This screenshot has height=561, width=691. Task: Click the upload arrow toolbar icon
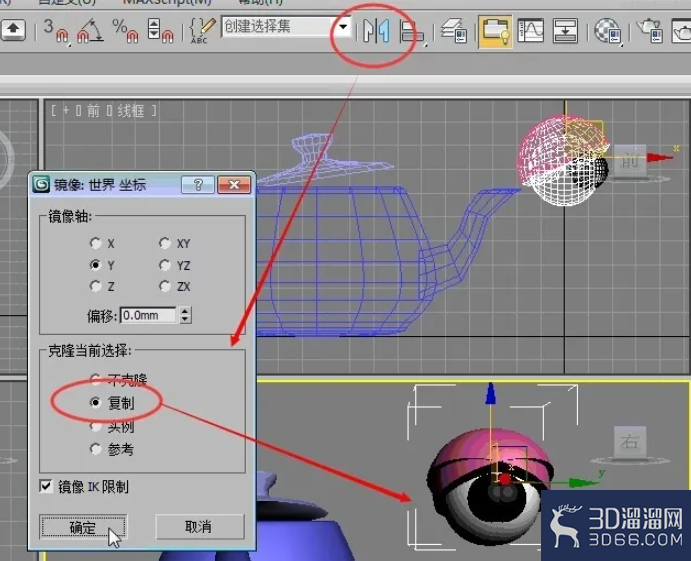click(x=13, y=30)
